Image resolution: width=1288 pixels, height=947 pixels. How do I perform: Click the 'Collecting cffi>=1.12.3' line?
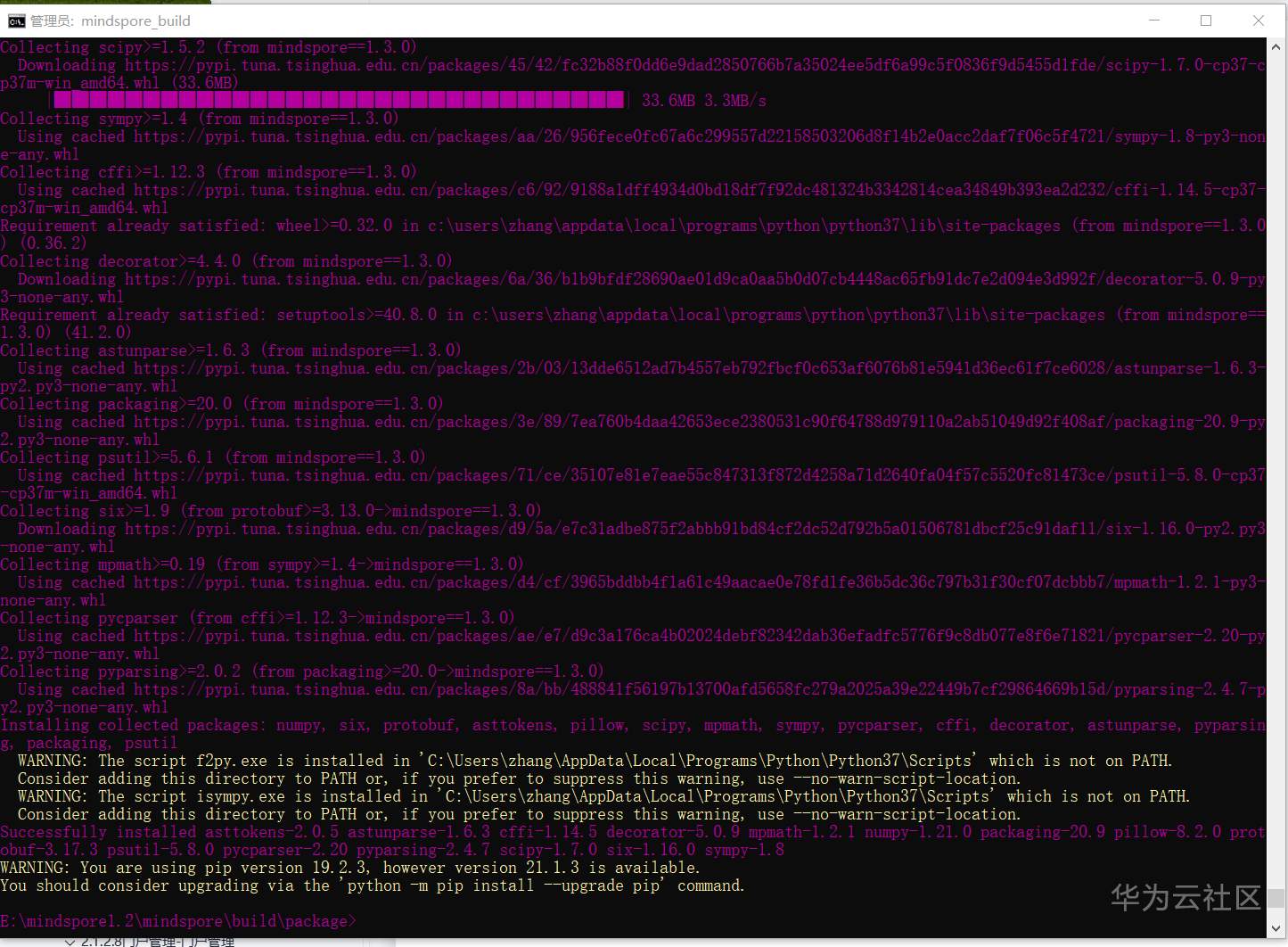[x=209, y=172]
